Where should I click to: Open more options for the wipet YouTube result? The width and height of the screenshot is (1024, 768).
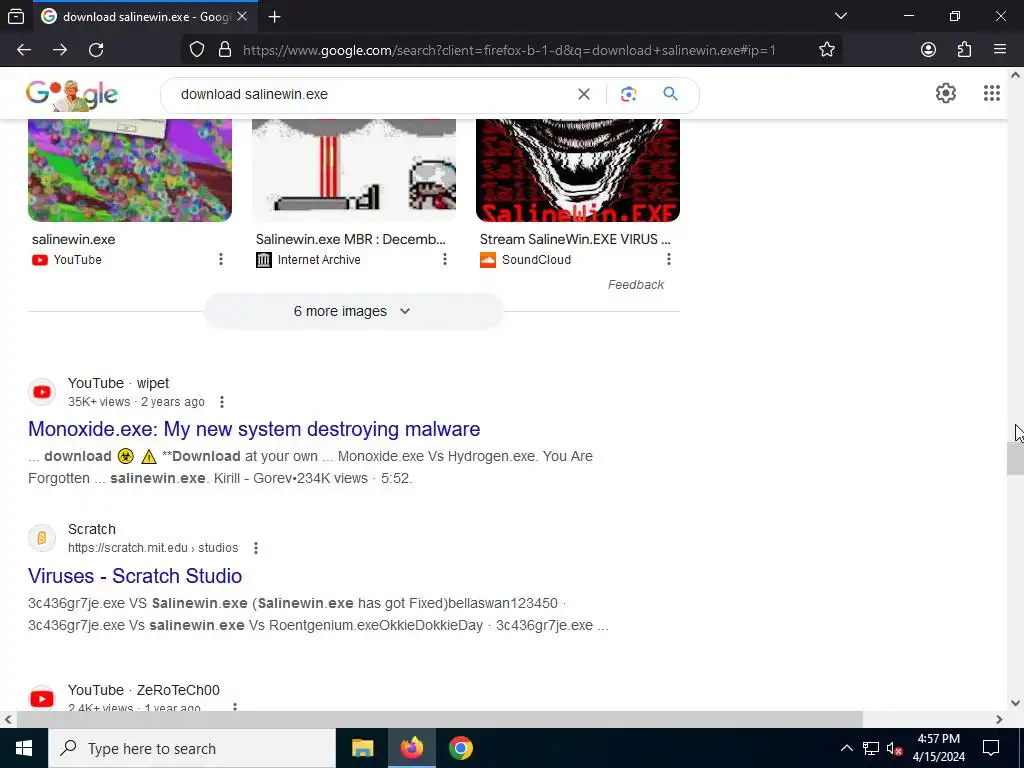click(x=222, y=402)
